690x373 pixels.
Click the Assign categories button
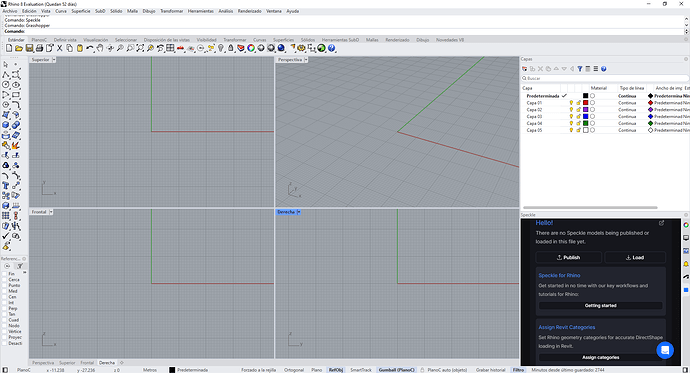click(601, 358)
